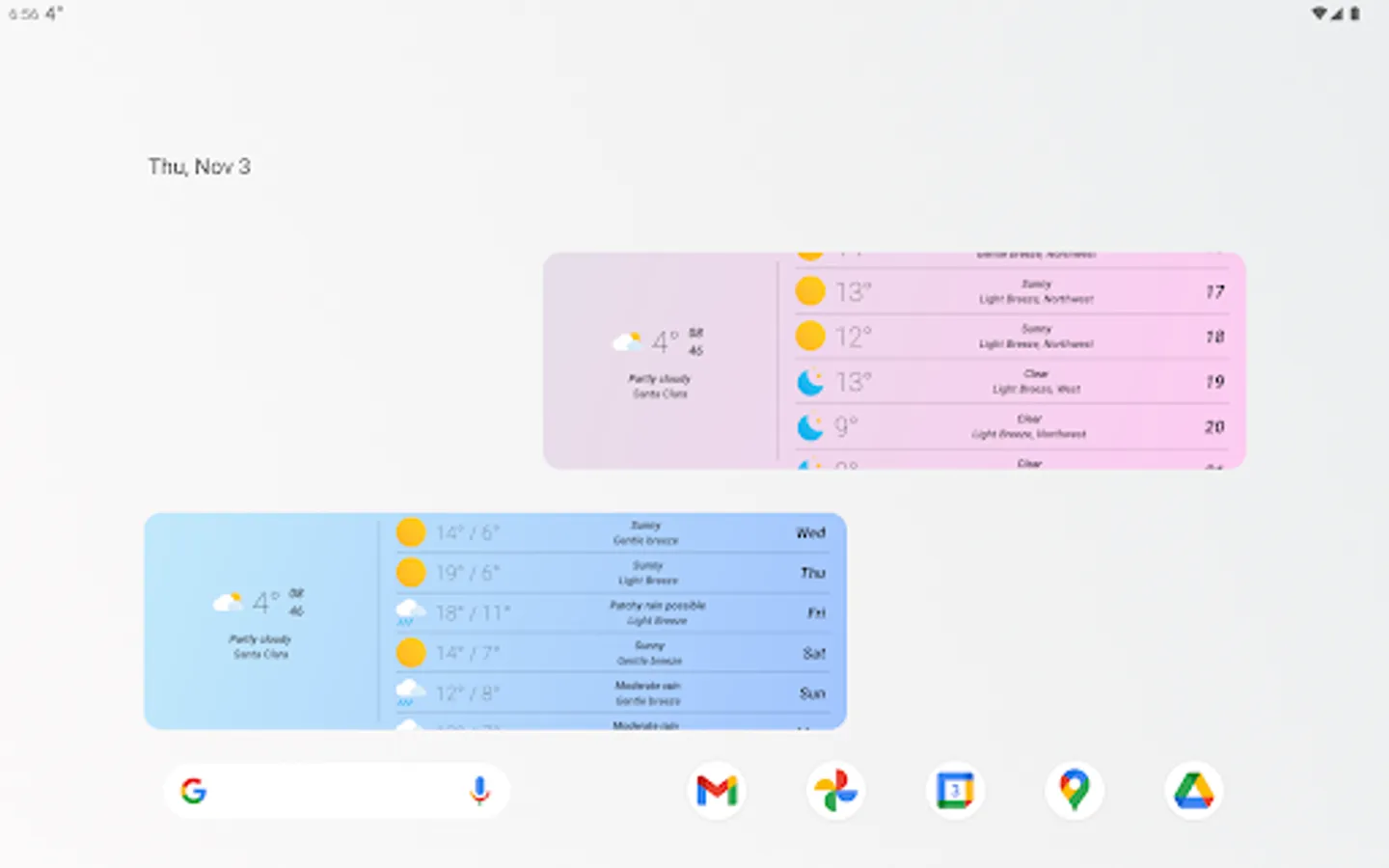Tap the sun icon for hour 18
Image resolution: width=1389 pixels, height=868 pixels.
pyautogui.click(x=810, y=336)
